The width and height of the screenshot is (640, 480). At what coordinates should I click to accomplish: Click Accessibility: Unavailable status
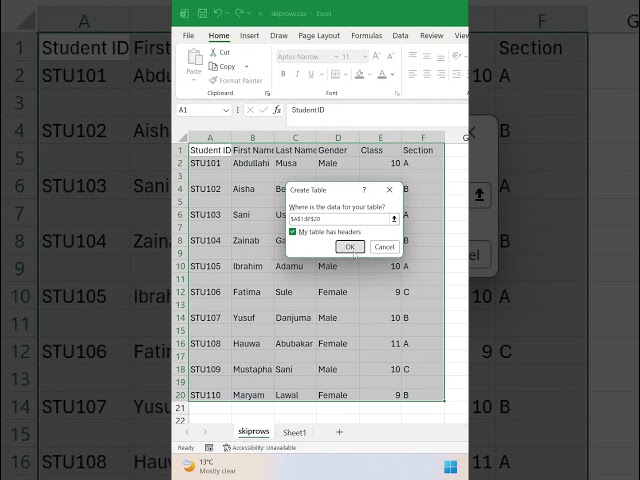[260, 448]
